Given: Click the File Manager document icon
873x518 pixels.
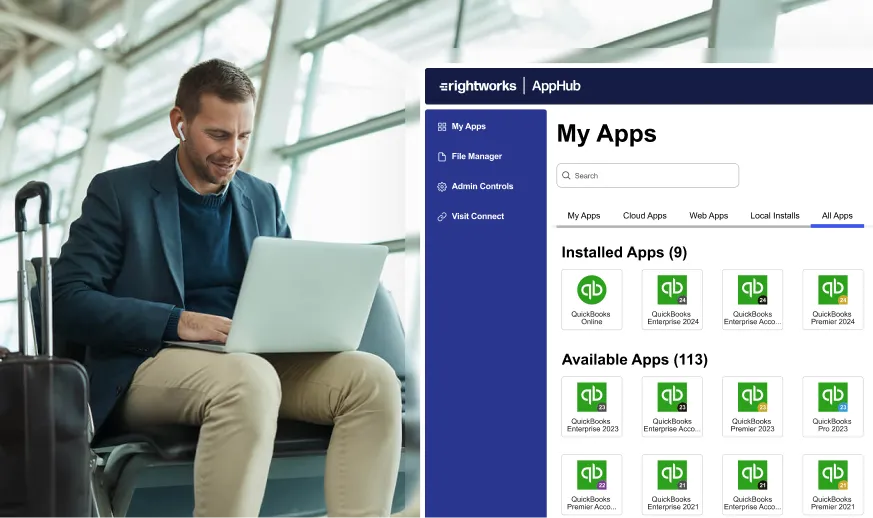Looking at the screenshot, I should (442, 157).
